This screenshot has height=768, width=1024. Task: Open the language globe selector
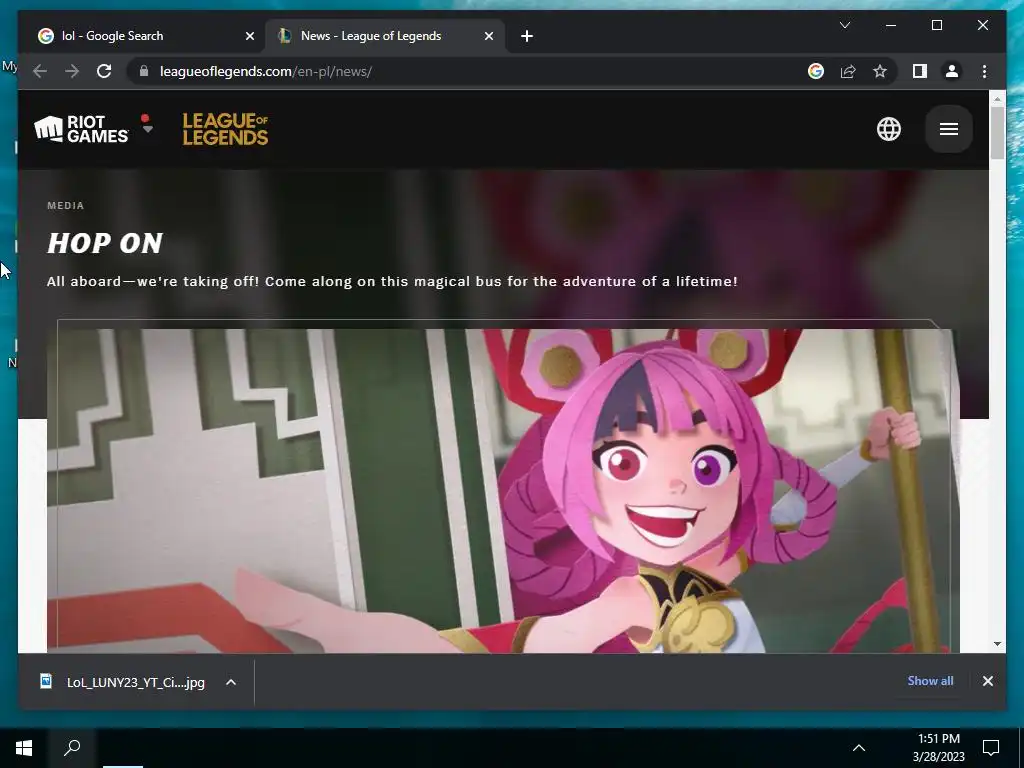(x=889, y=129)
